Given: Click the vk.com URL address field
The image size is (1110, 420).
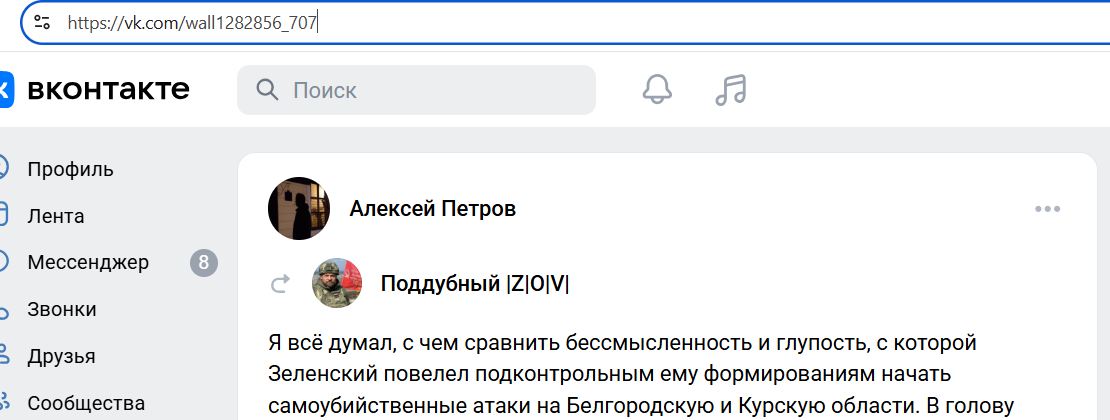Looking at the screenshot, I should 500,22.
